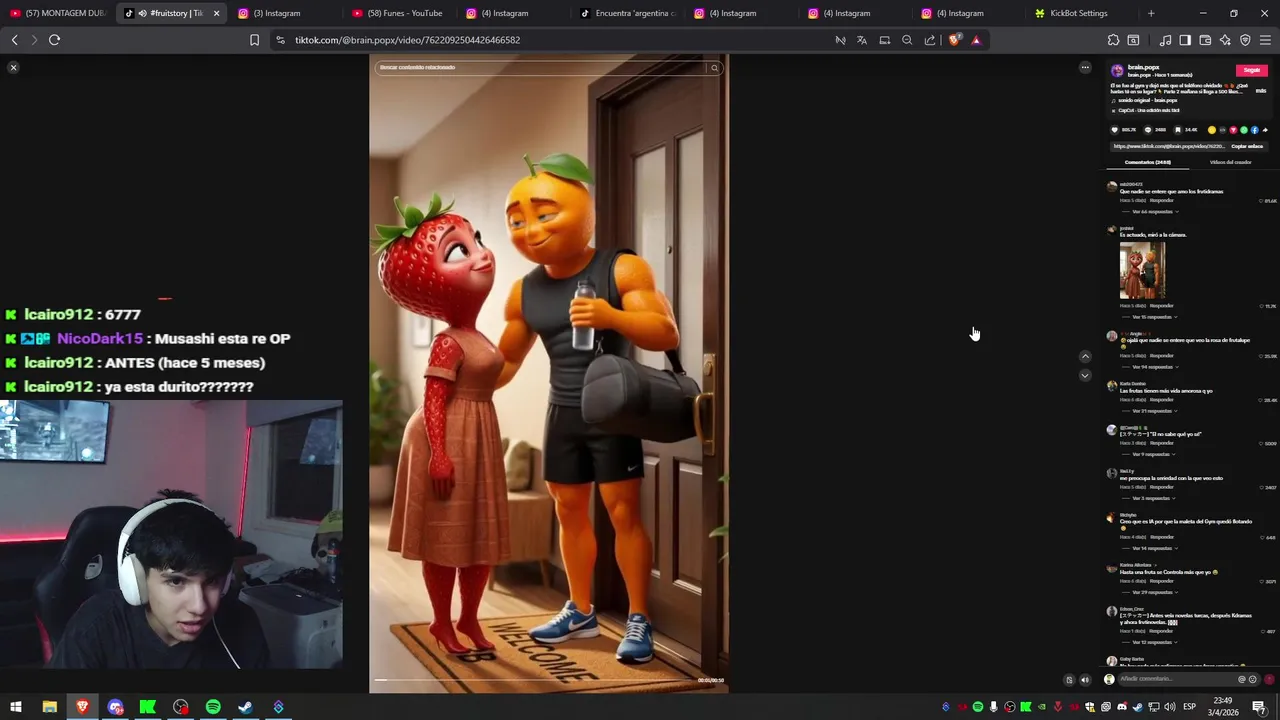The width and height of the screenshot is (1280, 720).
Task: Click the zoom magnifier icon in the address bar
Action: click(x=907, y=40)
